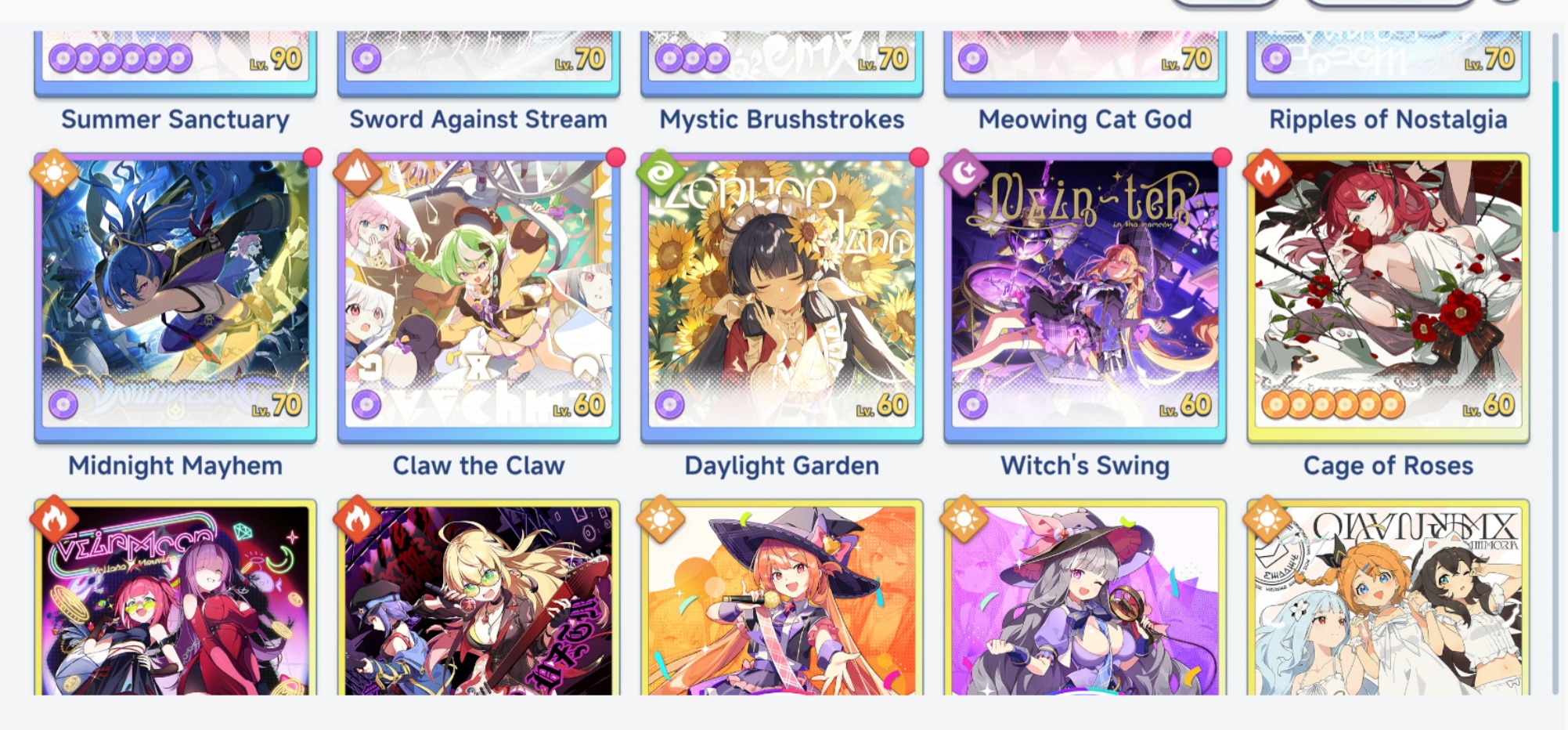Click the green swirl element icon on Daylight Garden
1568x730 pixels.
click(x=661, y=172)
